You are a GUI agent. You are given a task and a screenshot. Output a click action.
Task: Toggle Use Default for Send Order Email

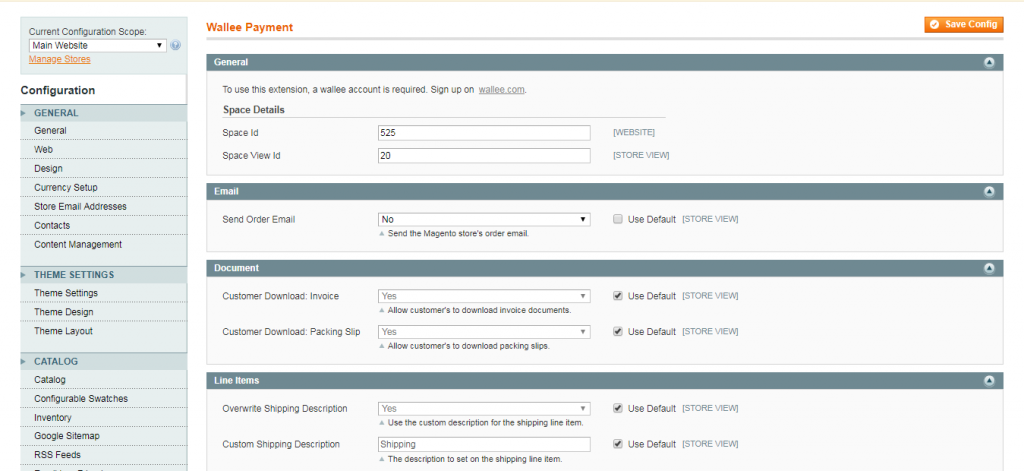617,219
